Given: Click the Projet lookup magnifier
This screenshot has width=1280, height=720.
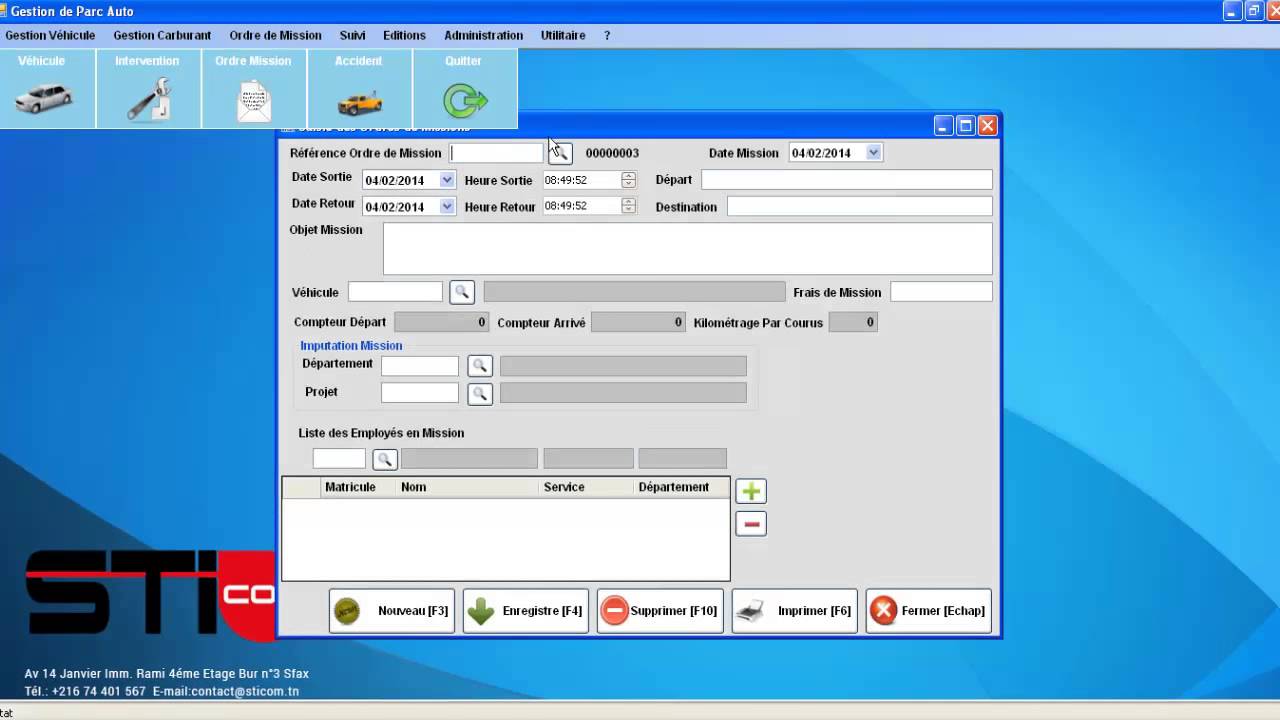Looking at the screenshot, I should pos(480,394).
